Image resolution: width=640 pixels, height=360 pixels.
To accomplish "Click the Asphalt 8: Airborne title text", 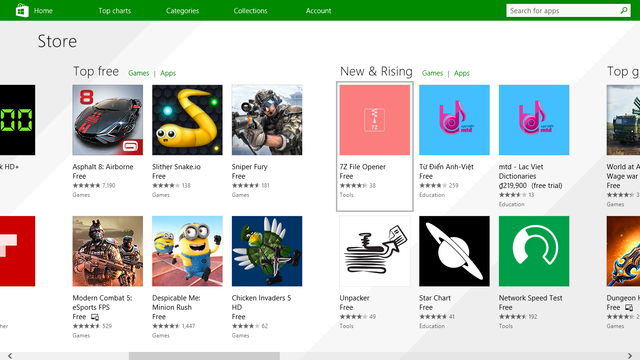I will (x=103, y=167).
